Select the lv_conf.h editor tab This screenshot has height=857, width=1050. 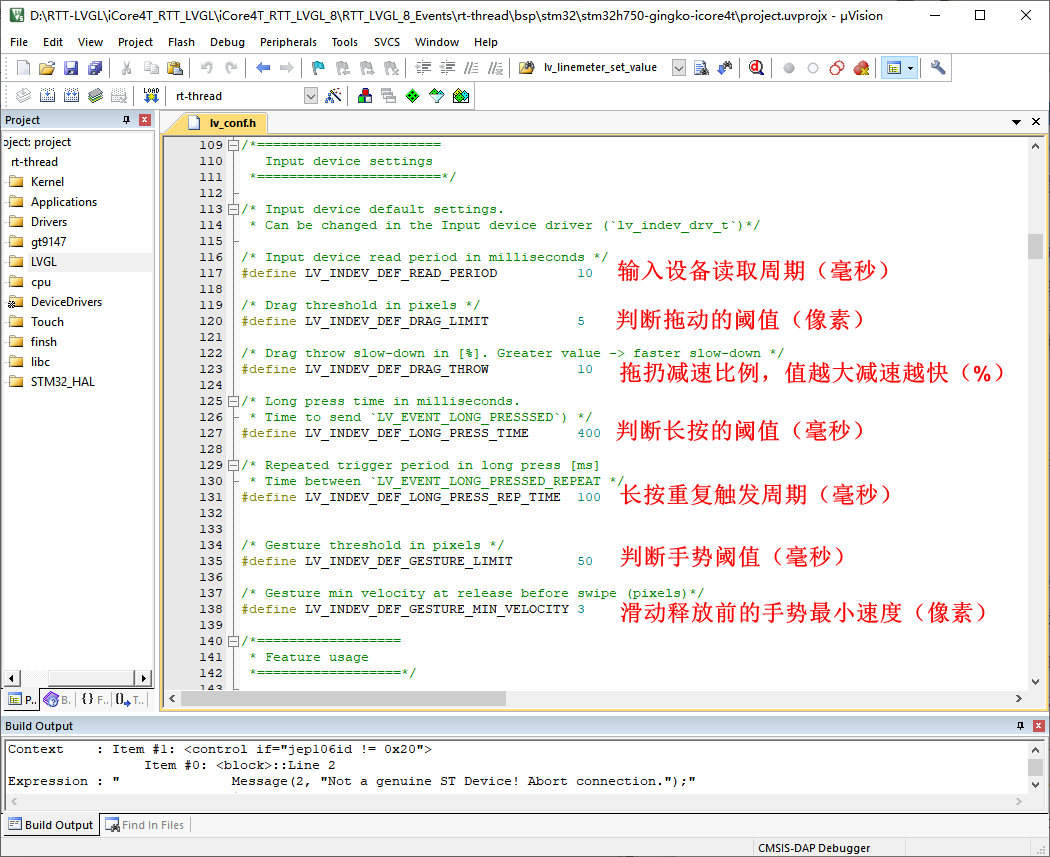pos(232,124)
